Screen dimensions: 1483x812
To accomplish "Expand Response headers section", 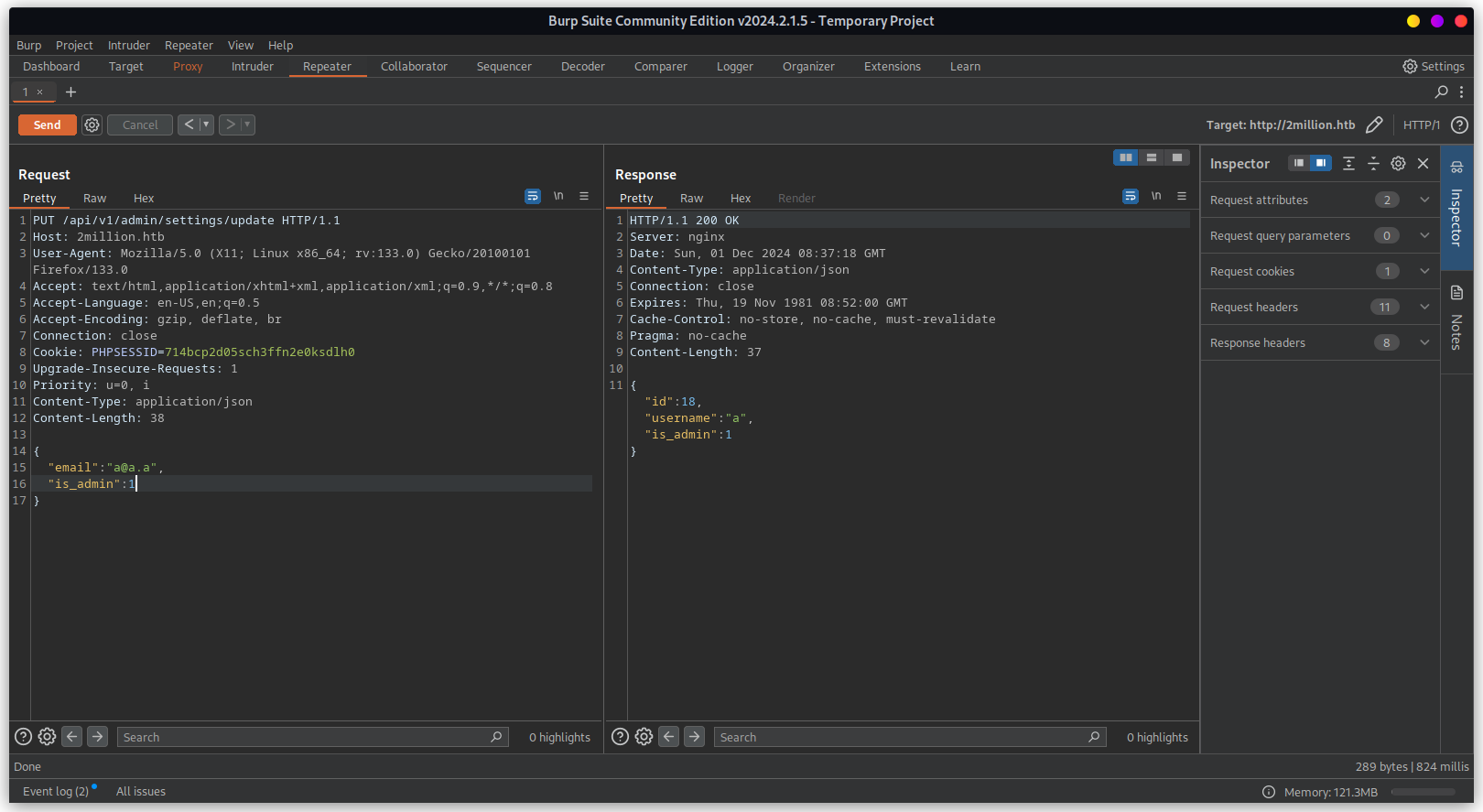I will [x=1320, y=342].
